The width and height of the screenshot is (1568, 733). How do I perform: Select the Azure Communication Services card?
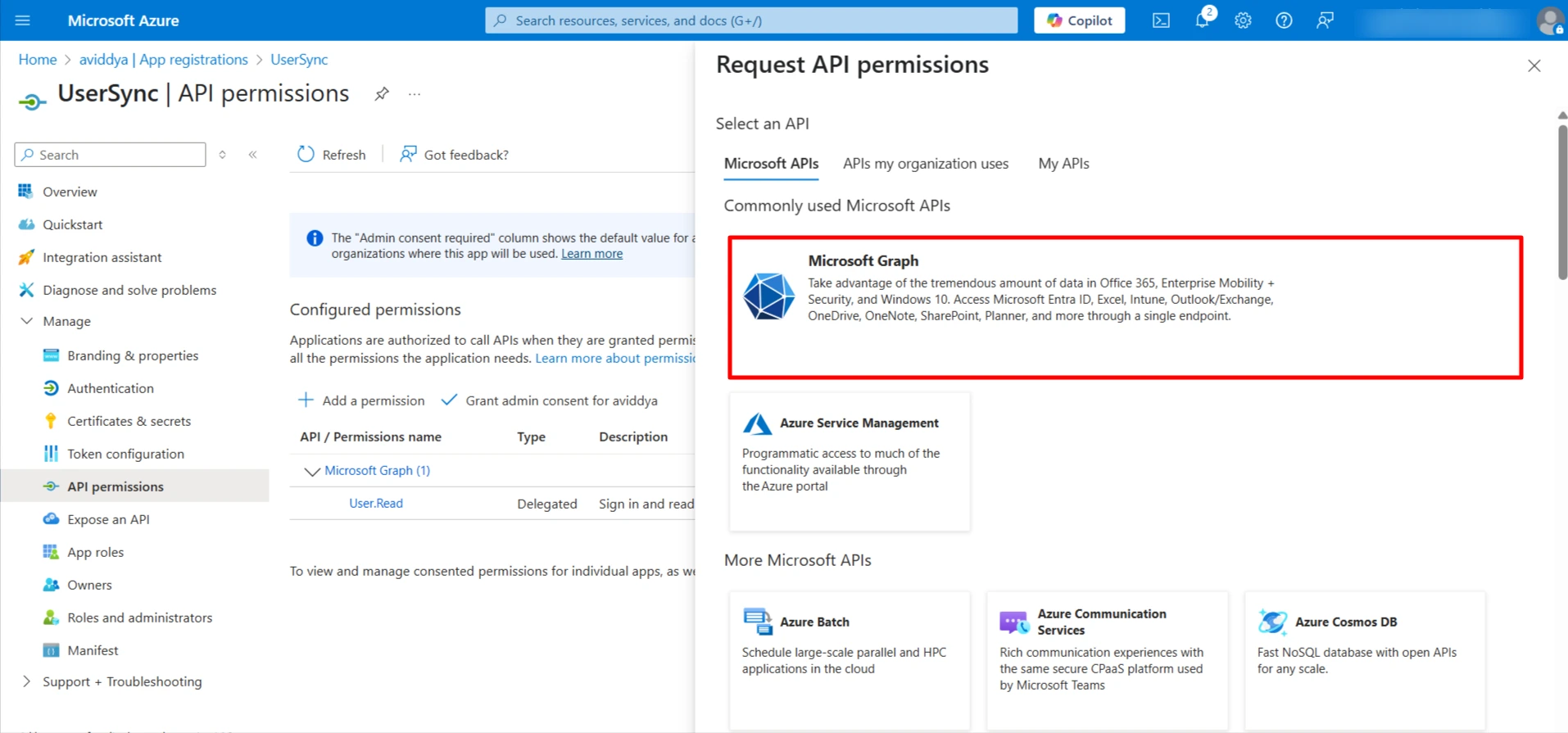(x=1108, y=660)
